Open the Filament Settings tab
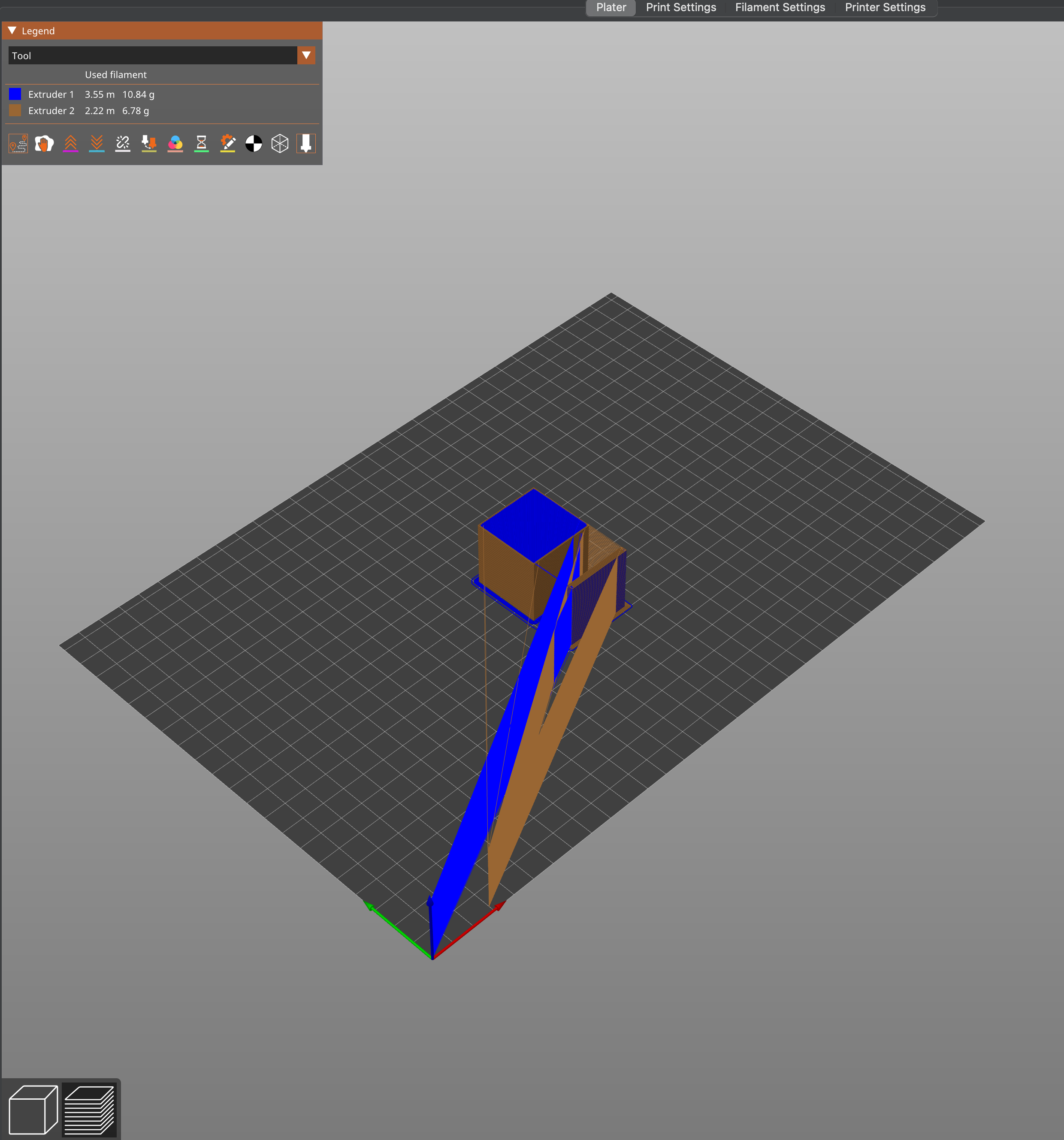This screenshot has height=1140, width=1064. click(780, 7)
